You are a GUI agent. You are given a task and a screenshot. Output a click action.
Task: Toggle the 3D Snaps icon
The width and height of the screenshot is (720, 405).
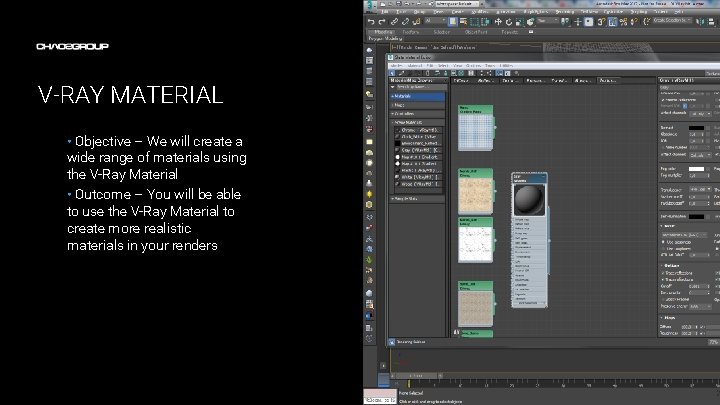pos(601,22)
